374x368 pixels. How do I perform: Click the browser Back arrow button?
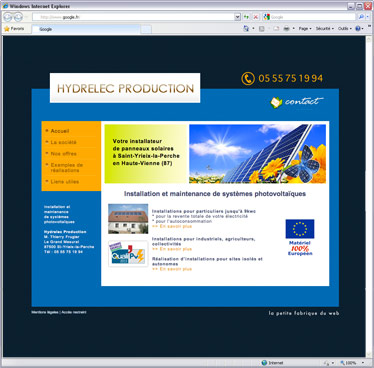pyautogui.click(x=8, y=17)
